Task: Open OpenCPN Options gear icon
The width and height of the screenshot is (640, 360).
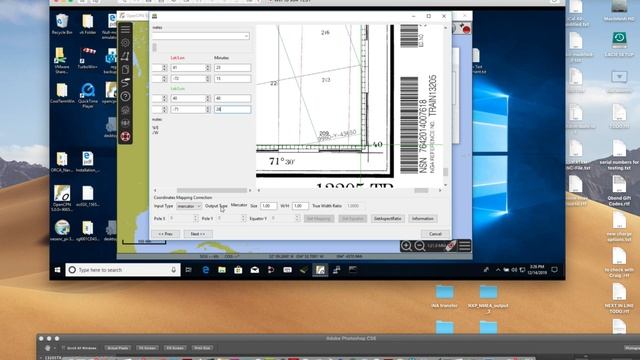Action: [x=125, y=42]
